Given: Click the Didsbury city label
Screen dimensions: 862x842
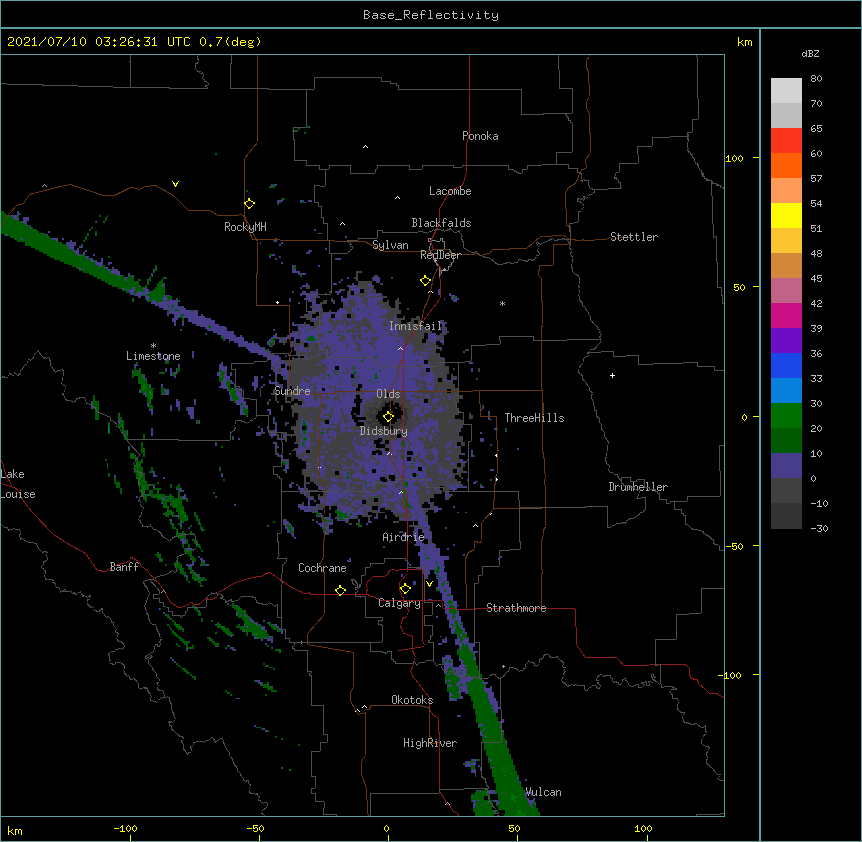Looking at the screenshot, I should point(384,431).
